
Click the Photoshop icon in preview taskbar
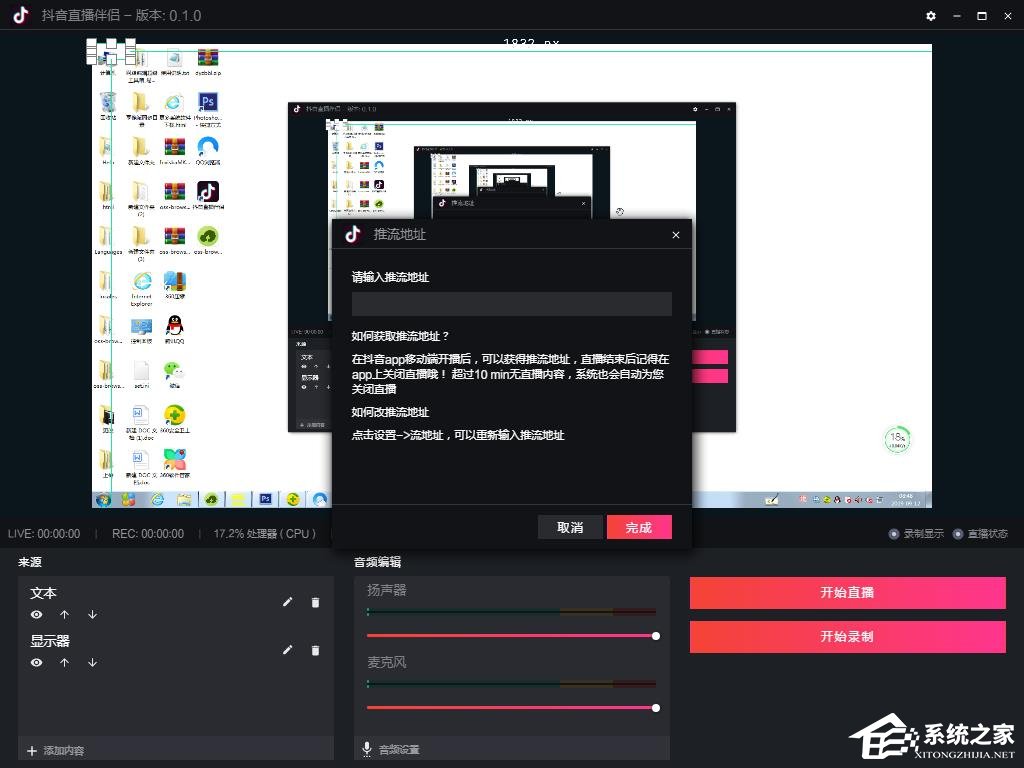tap(265, 499)
